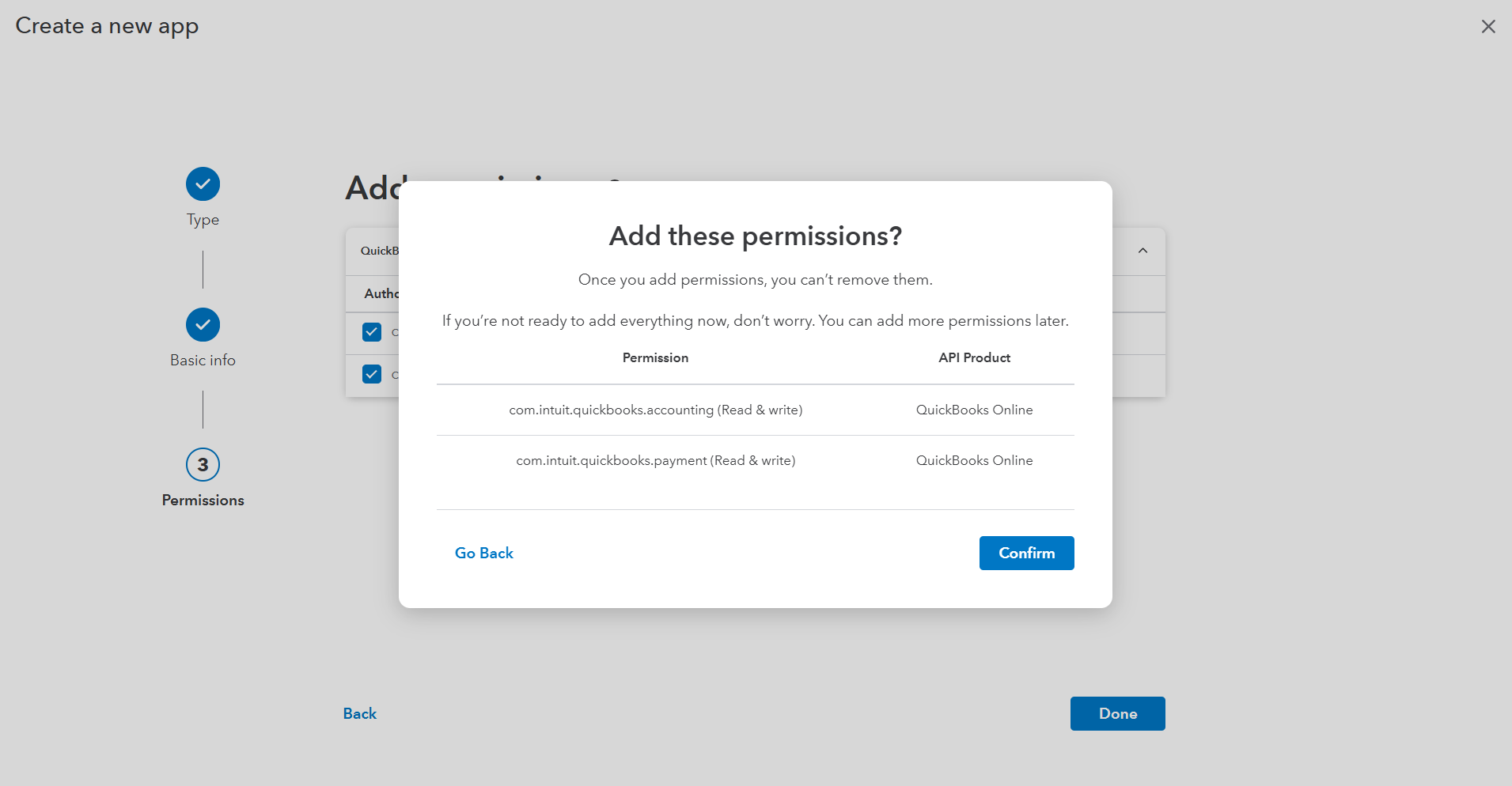
Task: Close the Create a new app window
Action: click(1487, 27)
